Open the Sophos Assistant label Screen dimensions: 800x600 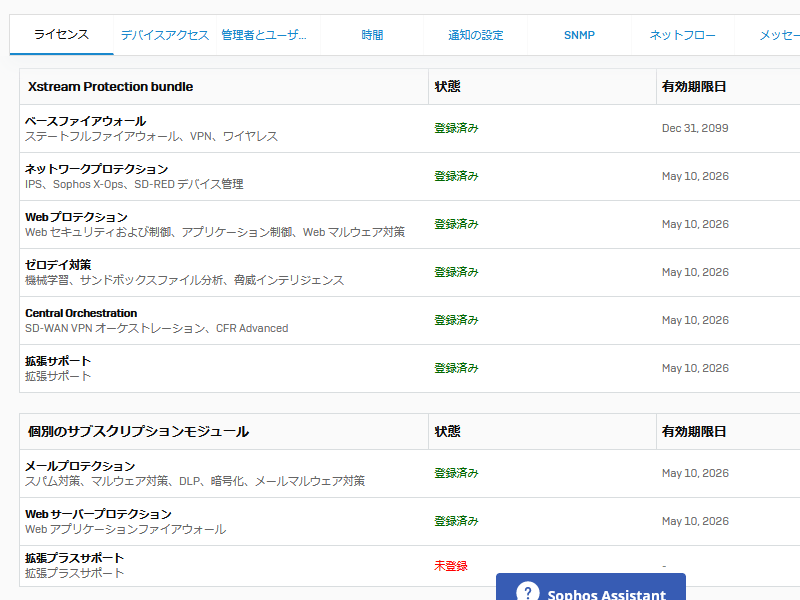point(606,595)
